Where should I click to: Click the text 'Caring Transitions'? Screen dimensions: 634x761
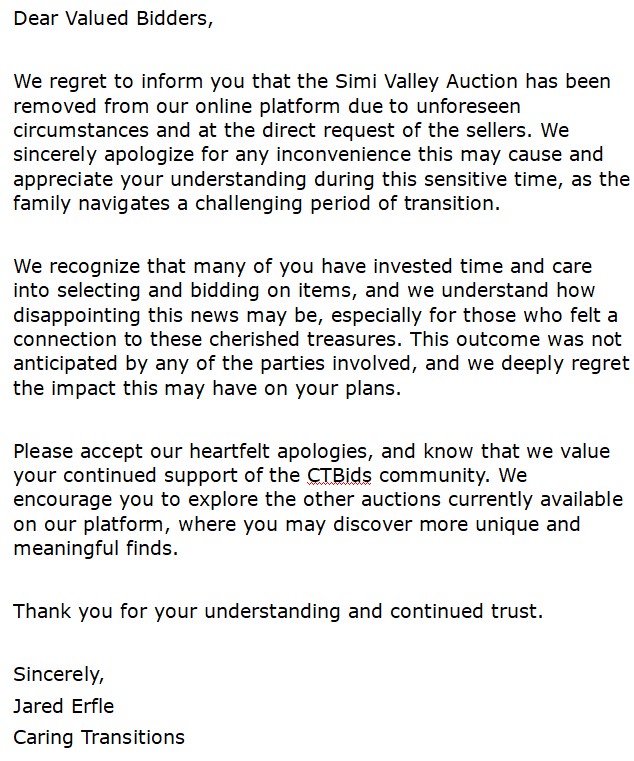click(x=99, y=737)
